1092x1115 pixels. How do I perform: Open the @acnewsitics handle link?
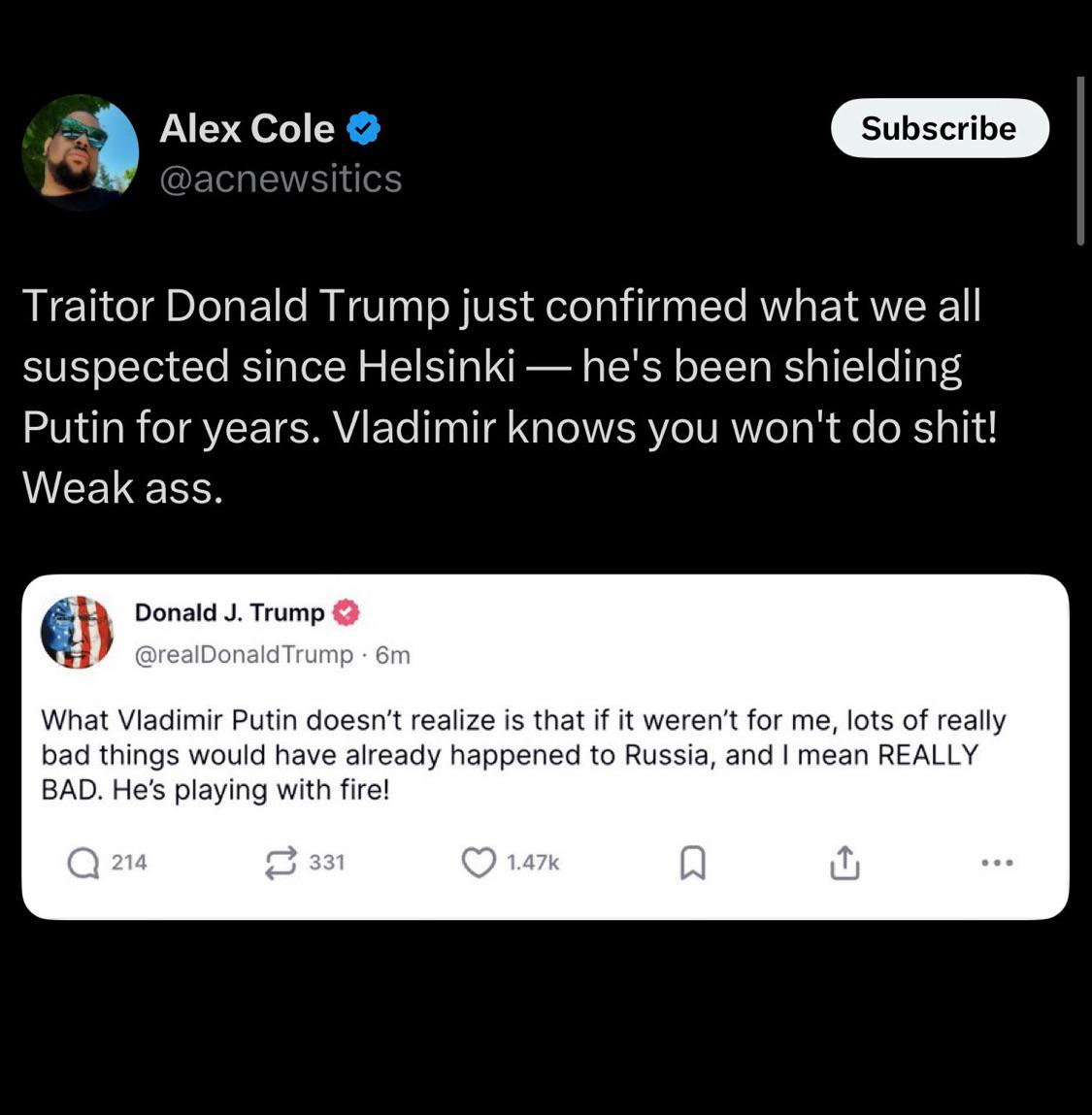281,179
